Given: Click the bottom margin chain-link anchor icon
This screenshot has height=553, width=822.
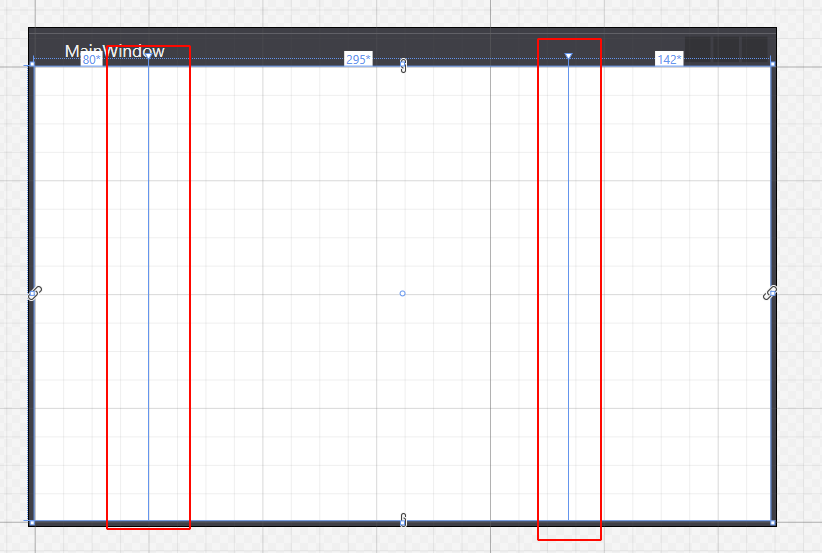Looking at the screenshot, I should coord(403,520).
